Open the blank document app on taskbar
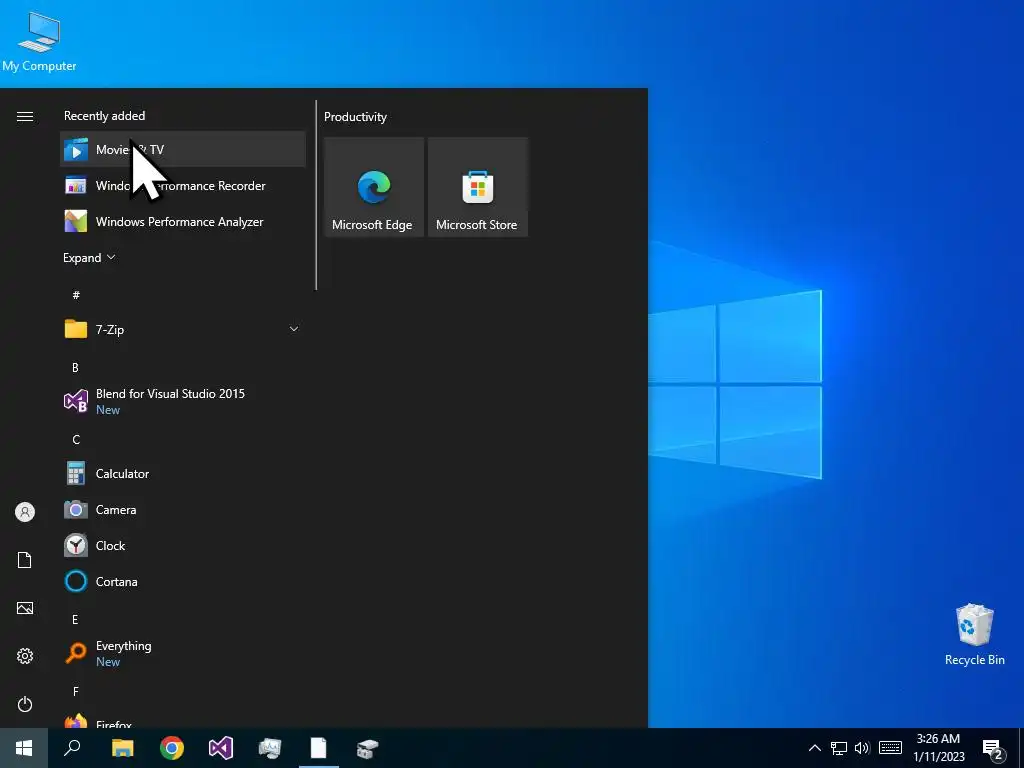 pyautogui.click(x=319, y=748)
